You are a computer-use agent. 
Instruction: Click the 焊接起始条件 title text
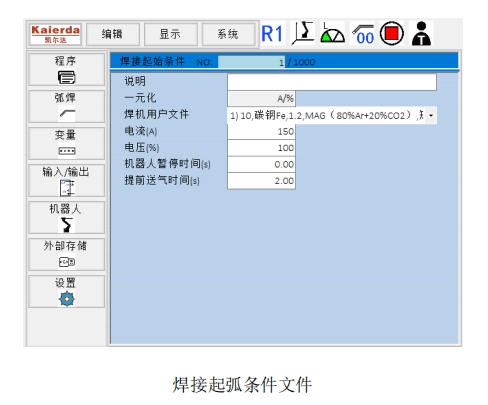[x=152, y=62]
